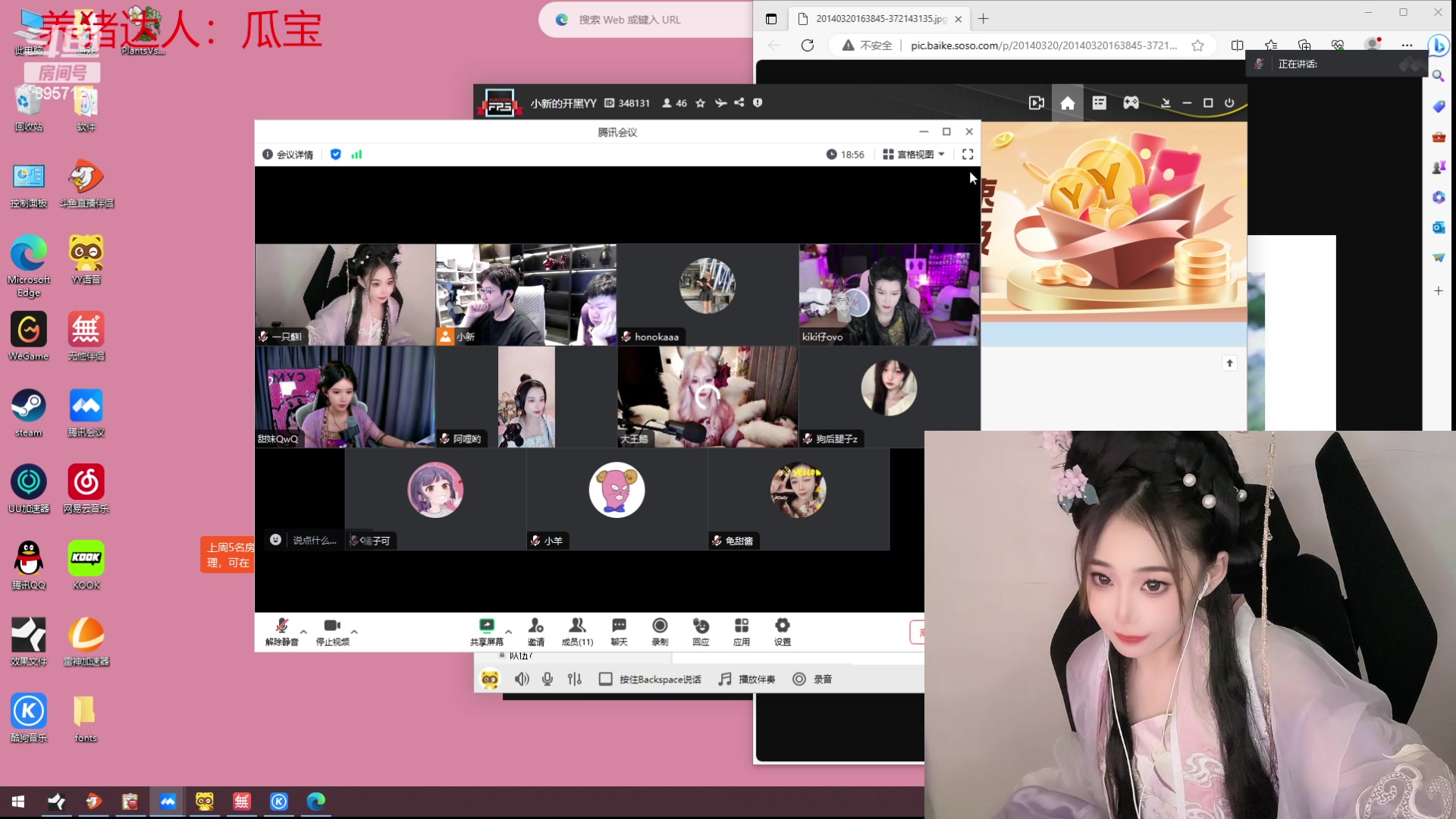This screenshot has height=819, width=1456.
Task: Open the audio mixer sliders control
Action: 574,679
